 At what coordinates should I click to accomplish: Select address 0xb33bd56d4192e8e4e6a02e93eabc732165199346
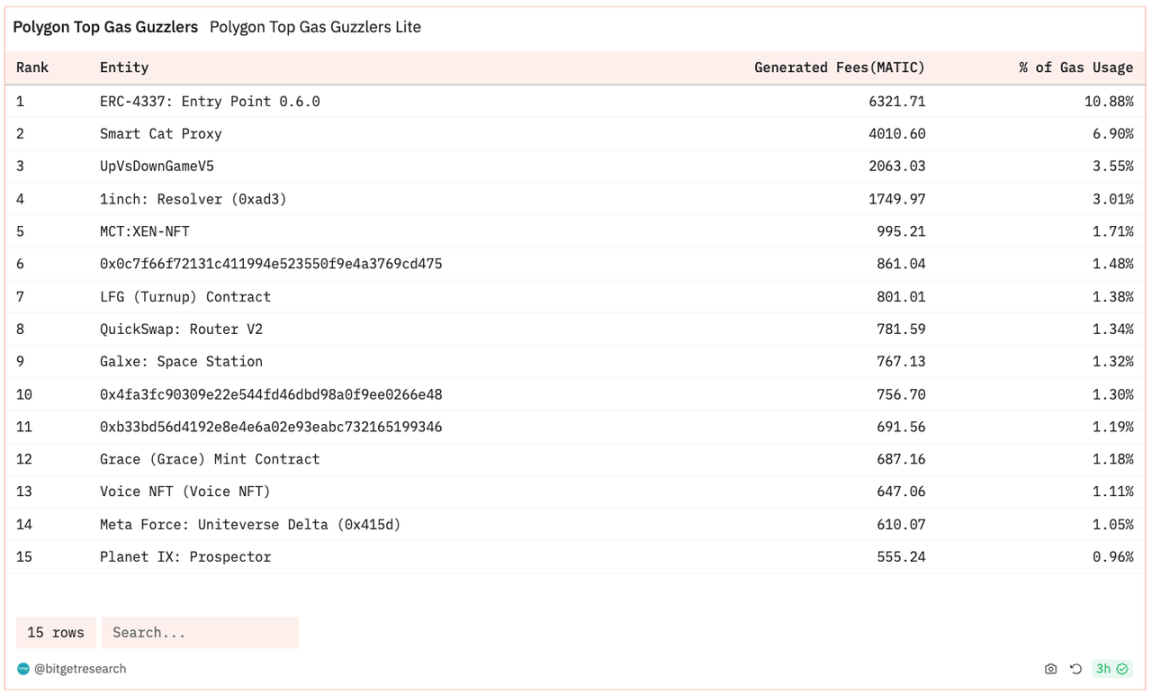pos(271,427)
